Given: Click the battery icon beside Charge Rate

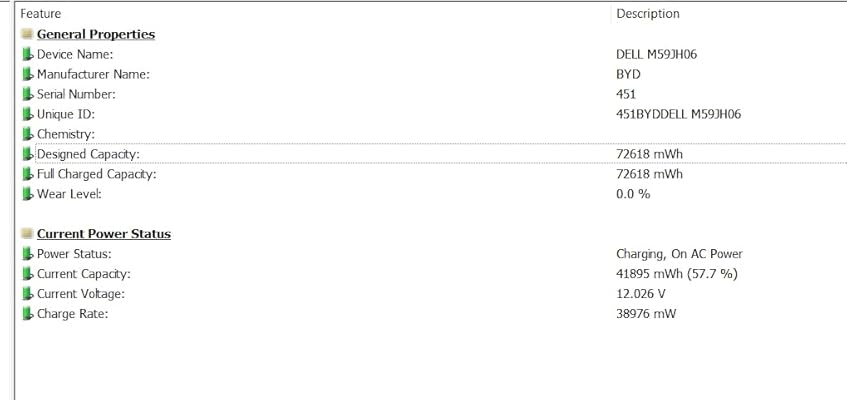Looking at the screenshot, I should tap(28, 314).
